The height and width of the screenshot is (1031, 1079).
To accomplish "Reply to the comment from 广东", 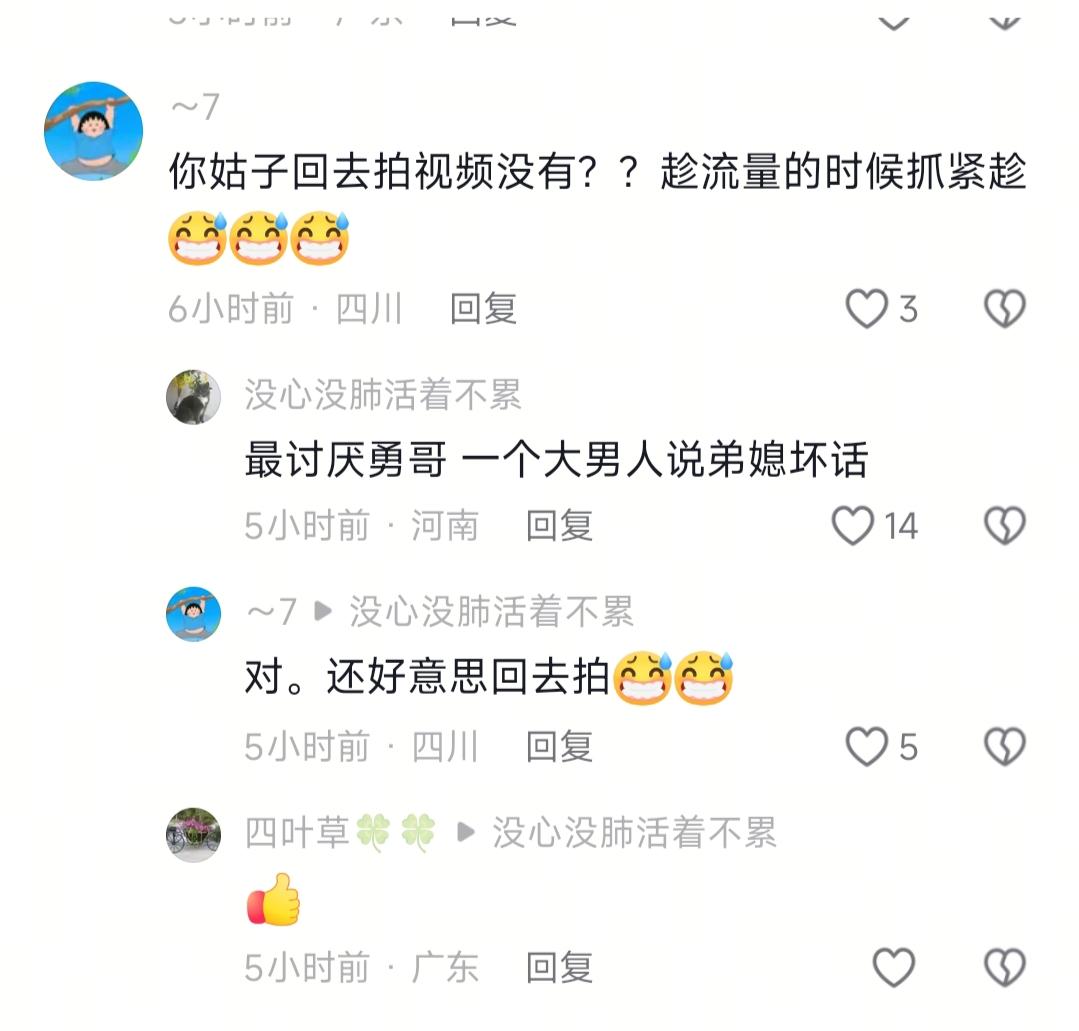I will (559, 967).
